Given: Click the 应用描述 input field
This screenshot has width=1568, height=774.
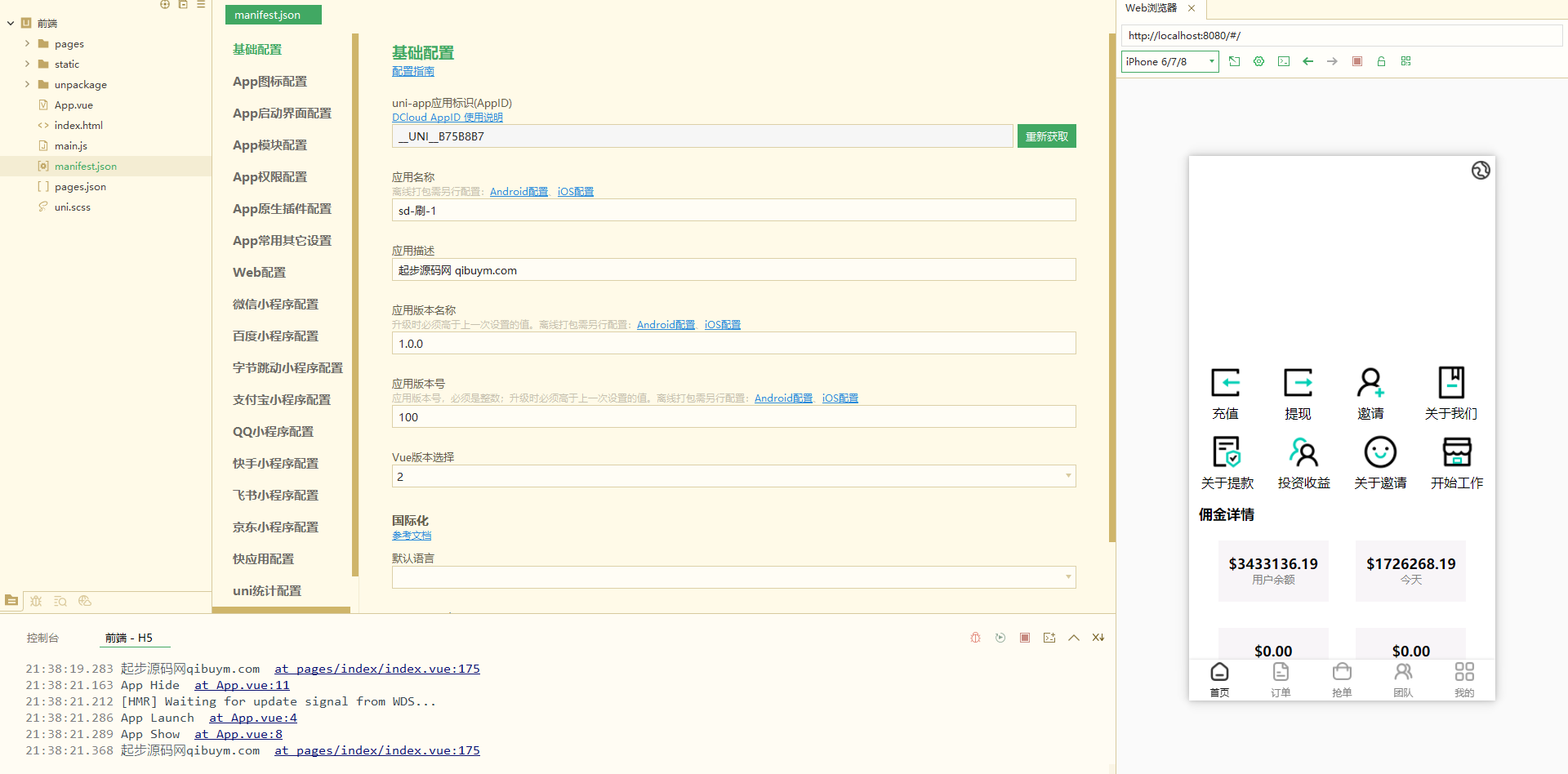Looking at the screenshot, I should [x=733, y=270].
